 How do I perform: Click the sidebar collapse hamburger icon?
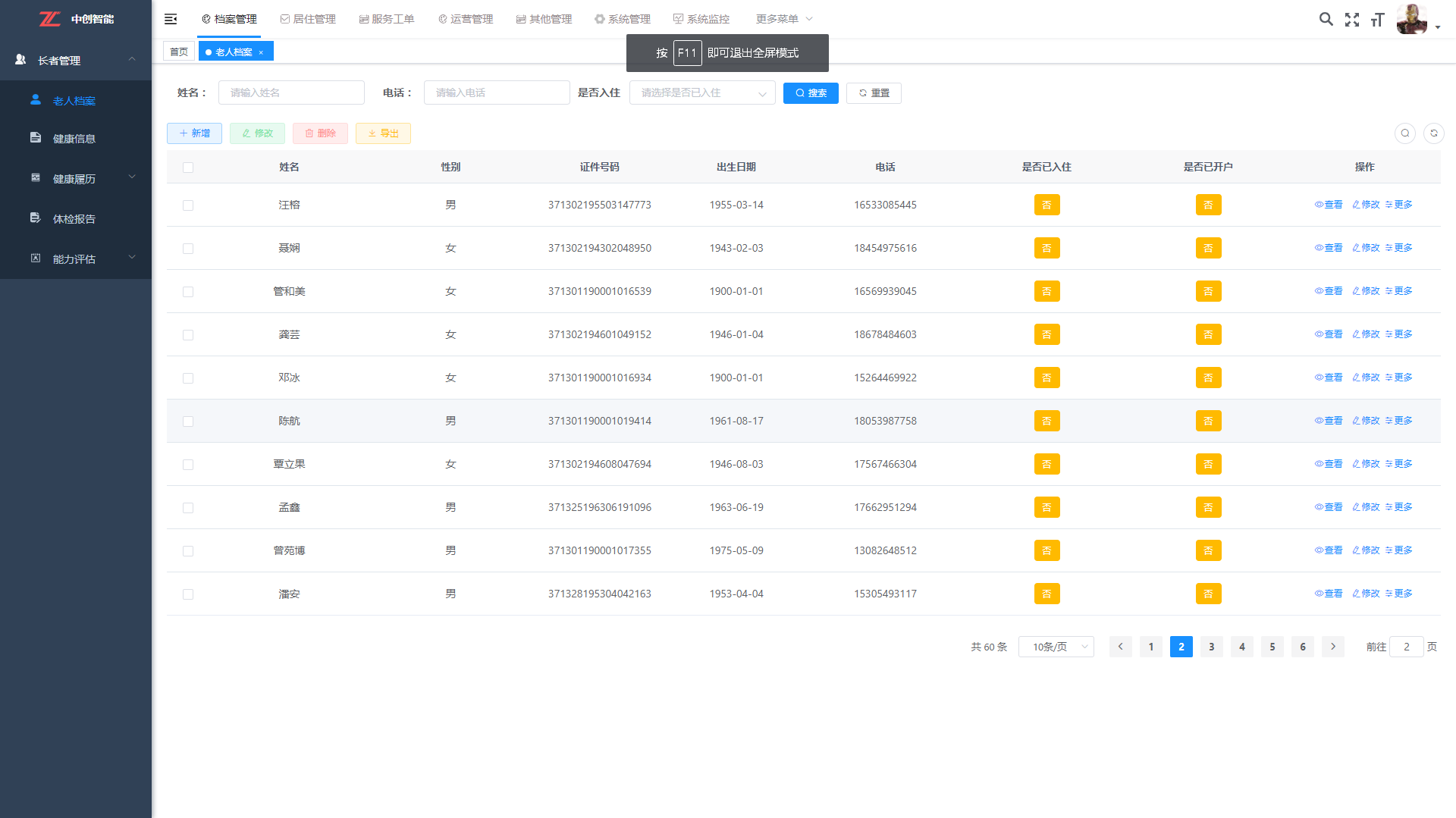(171, 19)
